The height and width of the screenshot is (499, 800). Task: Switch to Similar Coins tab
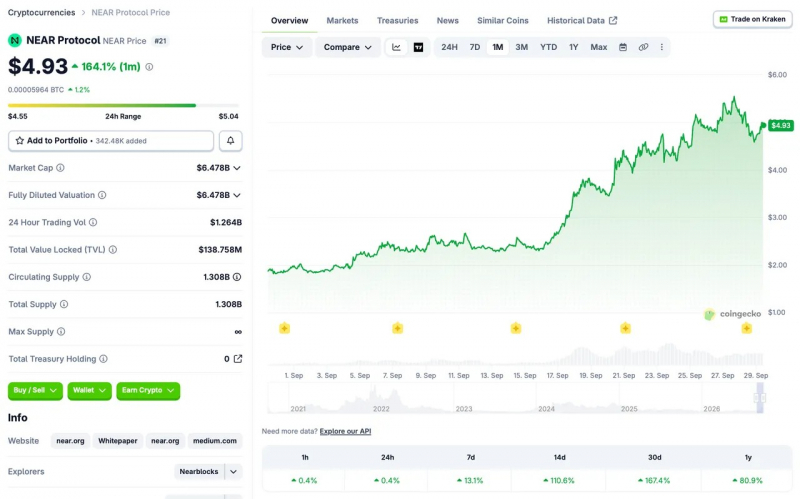pos(503,20)
